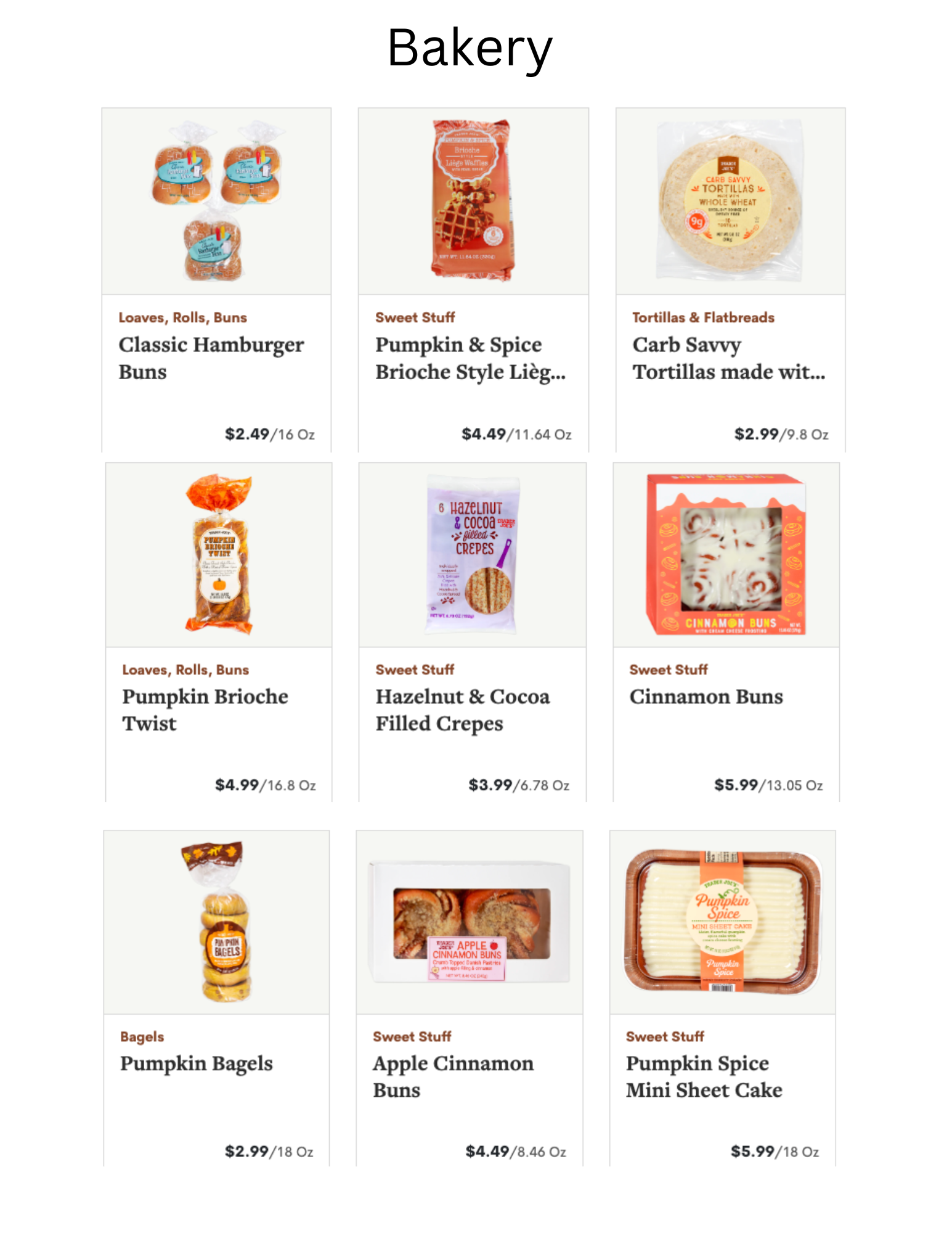The width and height of the screenshot is (952, 1233).
Task: Open the Classic Hamburger Buns product image
Action: pyautogui.click(x=216, y=201)
